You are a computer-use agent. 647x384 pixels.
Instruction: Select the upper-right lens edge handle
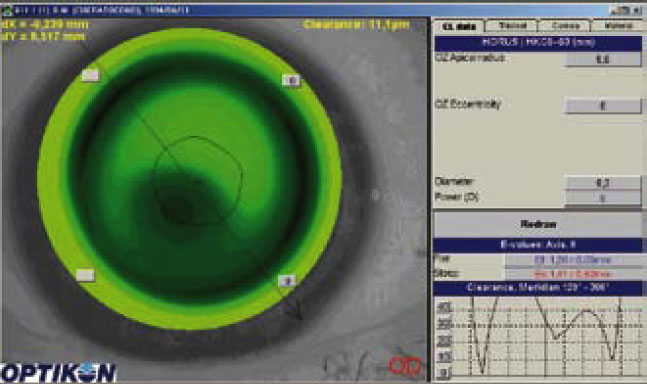[x=291, y=80]
